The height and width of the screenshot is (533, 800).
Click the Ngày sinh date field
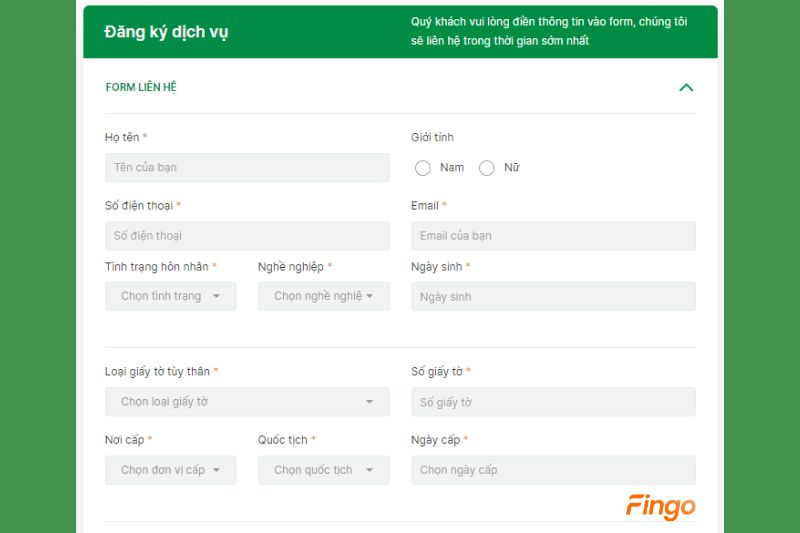(x=553, y=296)
